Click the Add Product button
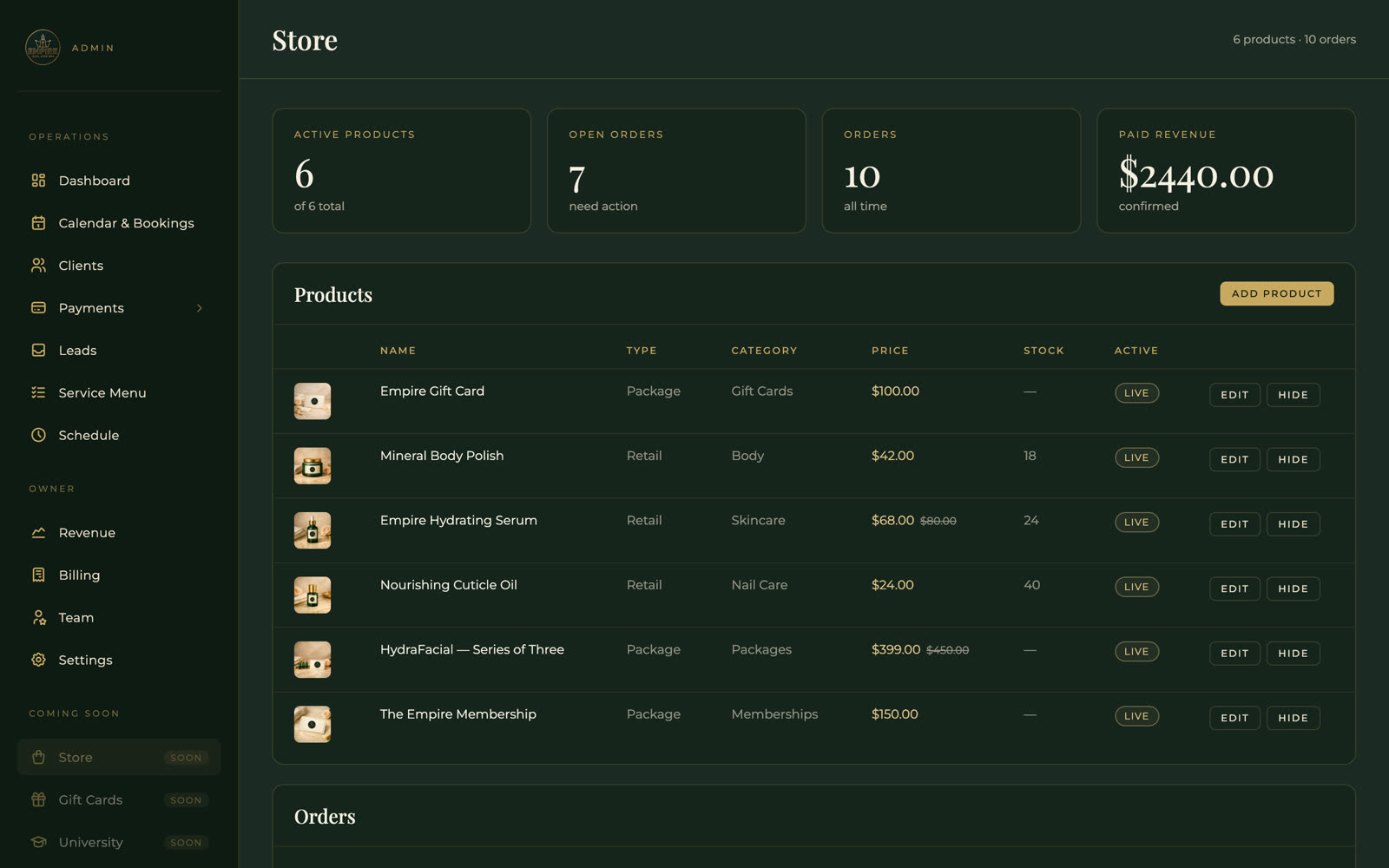The width and height of the screenshot is (1389, 868). tap(1276, 293)
